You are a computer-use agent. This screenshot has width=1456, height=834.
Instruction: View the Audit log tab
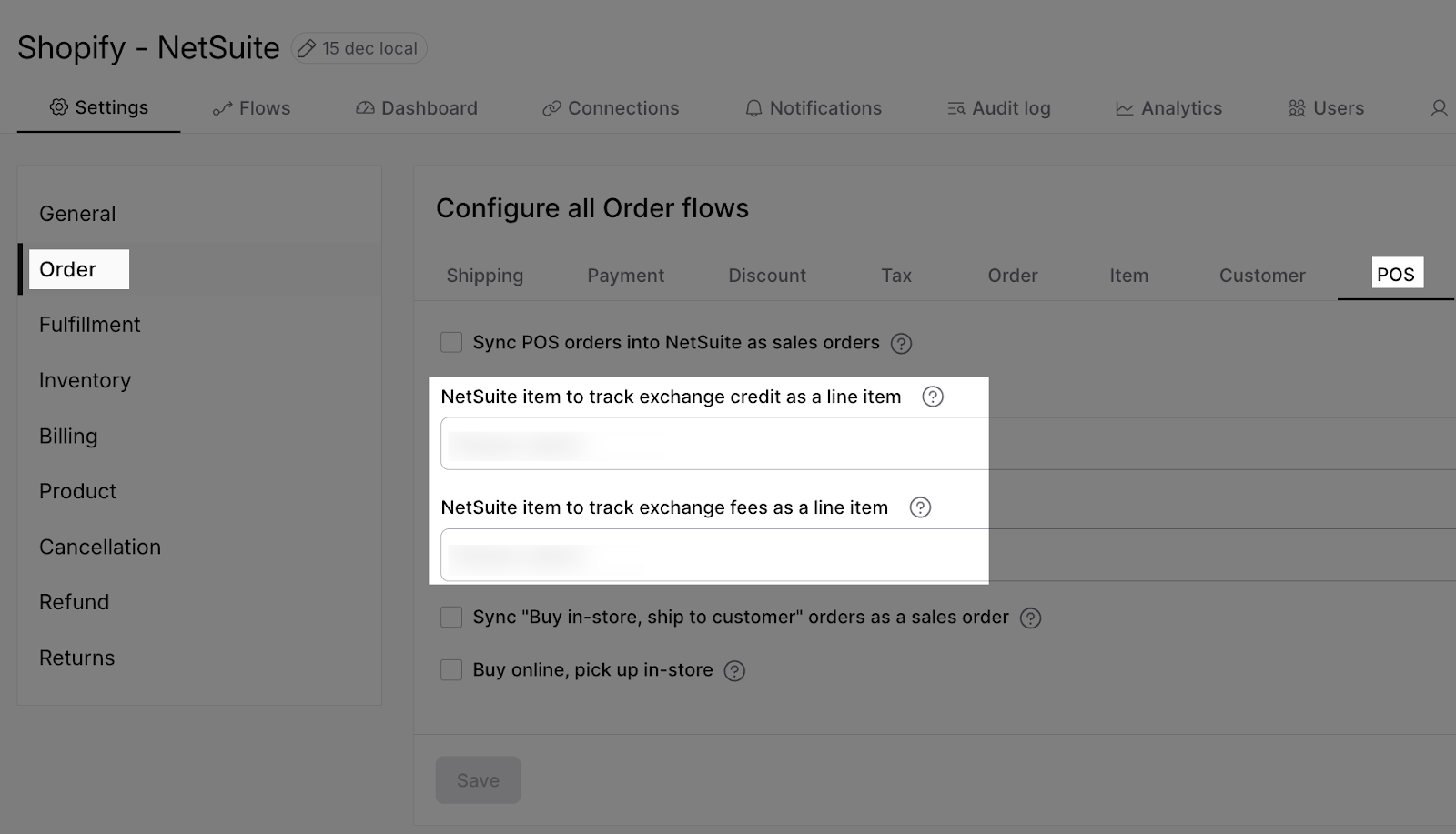[x=998, y=108]
